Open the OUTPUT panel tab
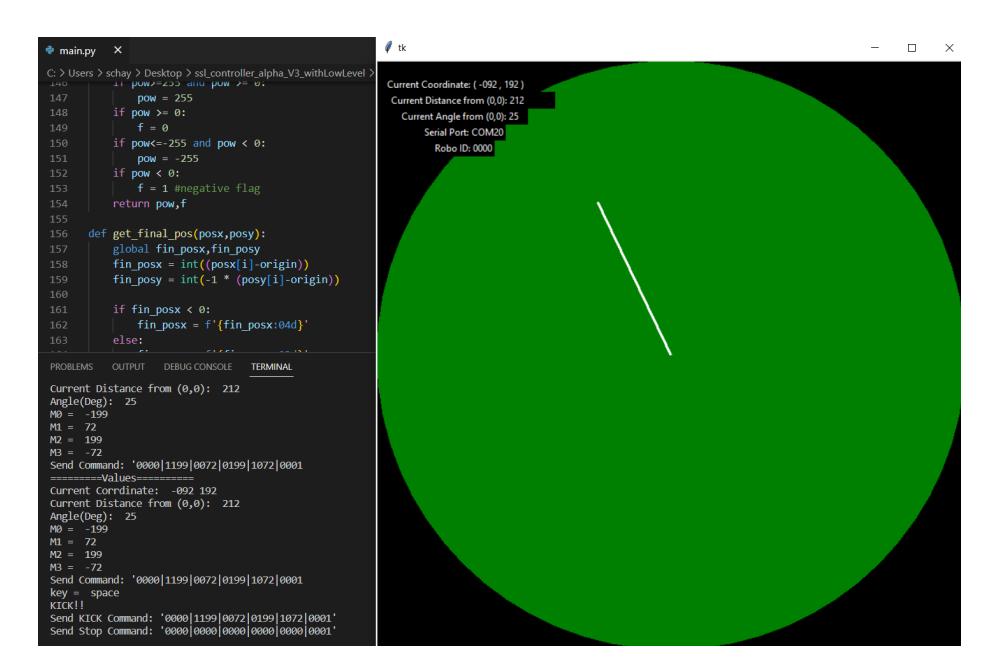 coord(128,367)
